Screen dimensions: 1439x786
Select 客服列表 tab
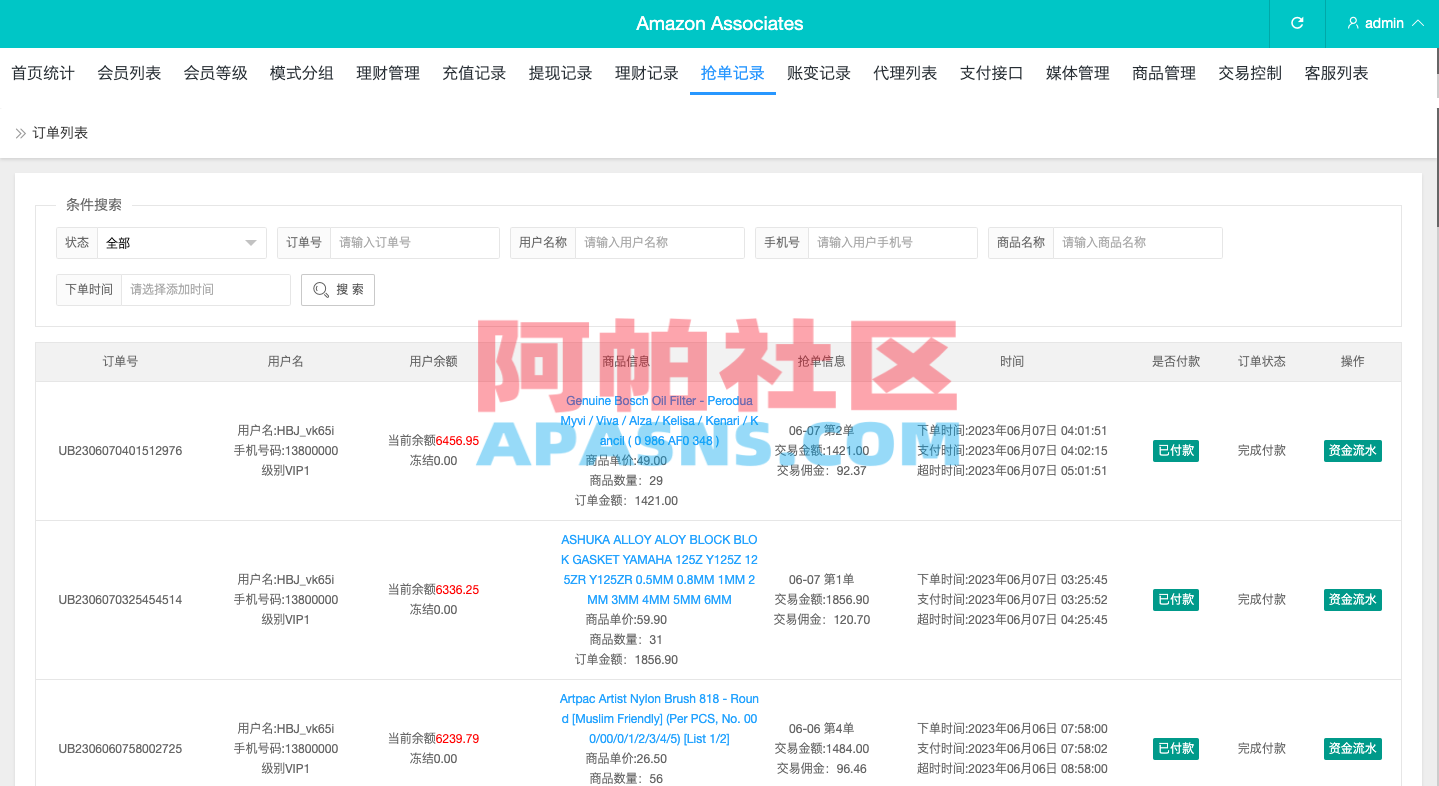(1336, 73)
